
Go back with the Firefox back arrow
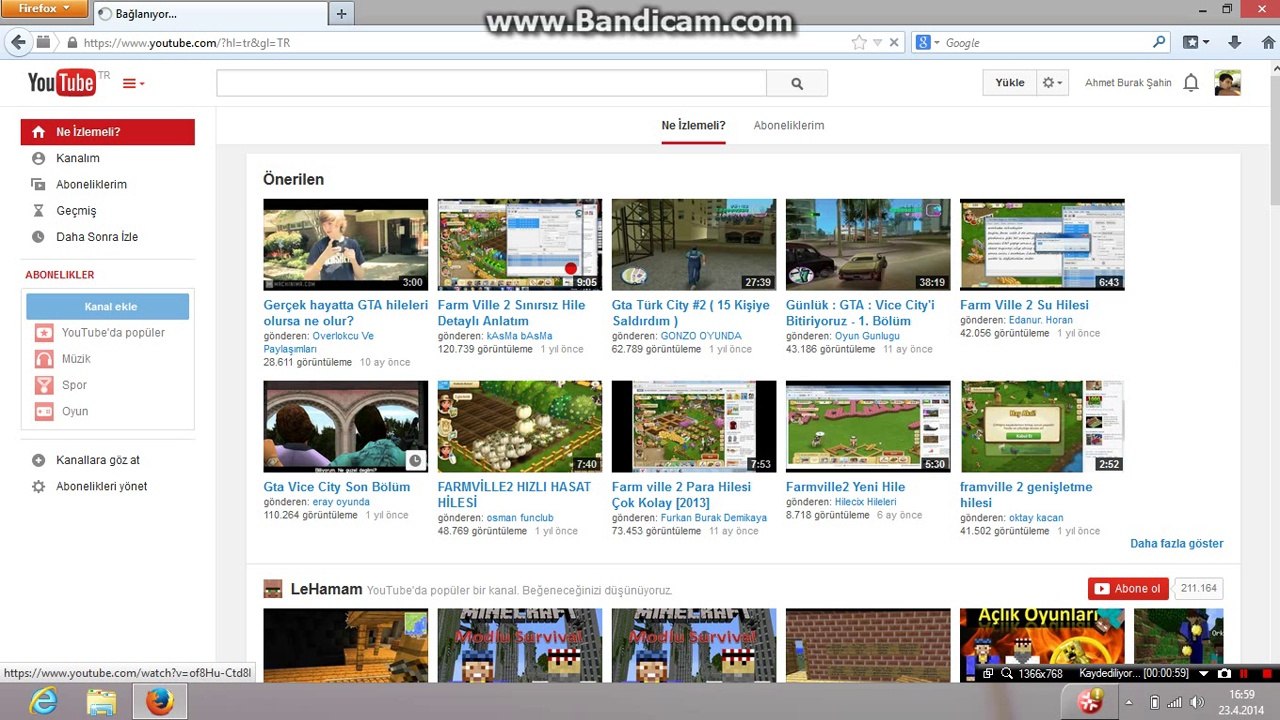(x=18, y=43)
